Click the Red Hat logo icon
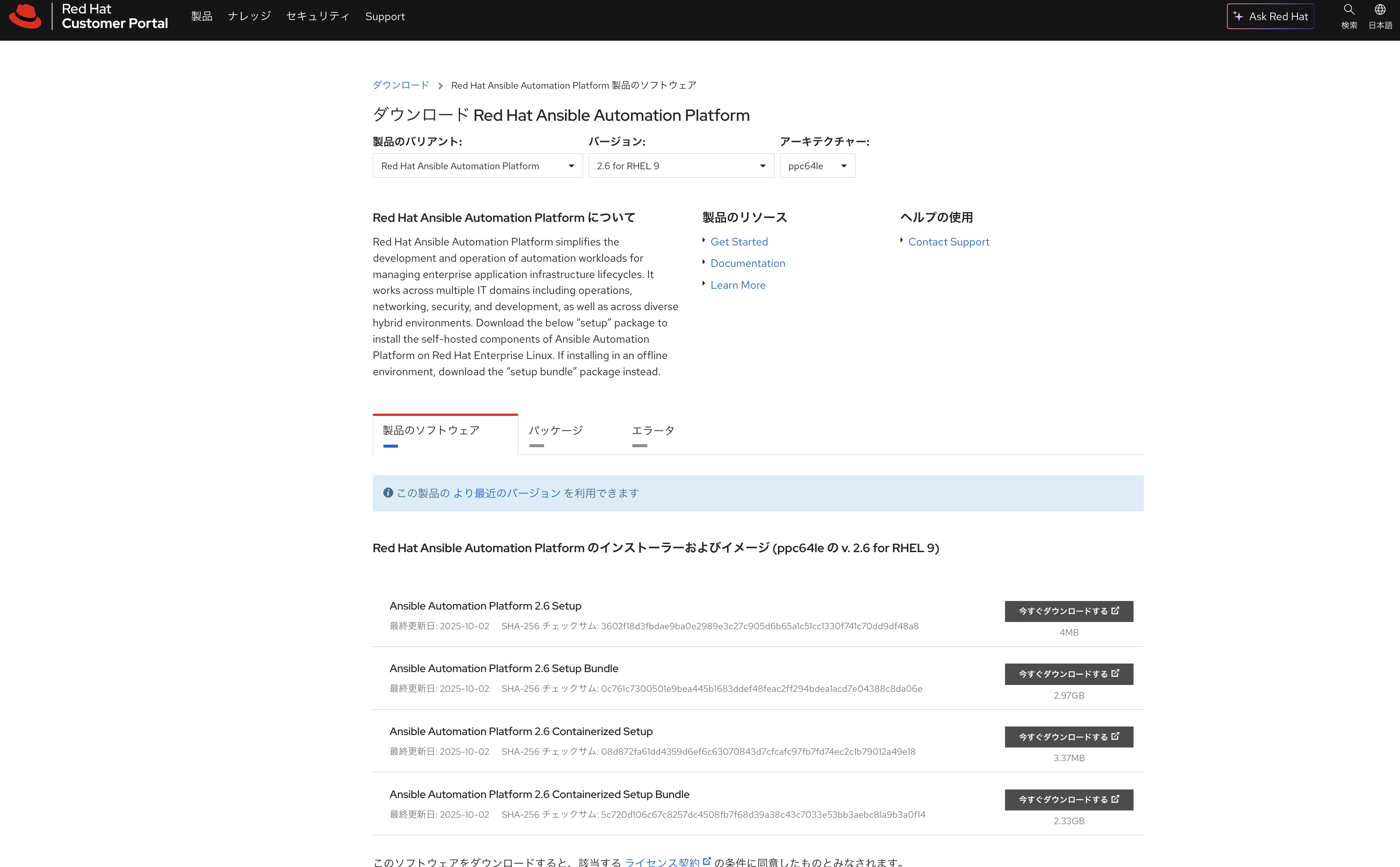 [25, 16]
